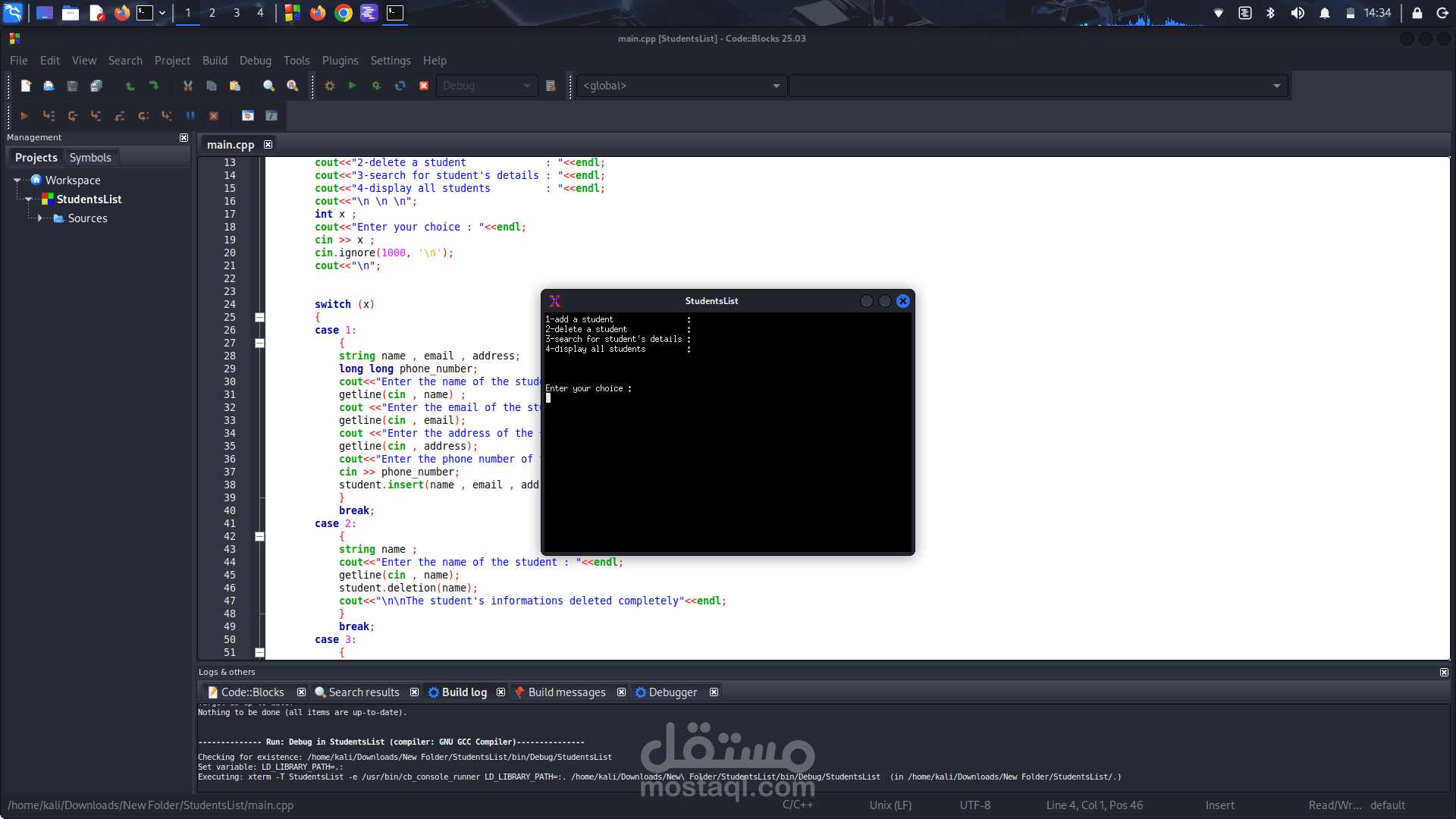Click the Open file toolbar icon
The width and height of the screenshot is (1456, 819).
point(49,86)
